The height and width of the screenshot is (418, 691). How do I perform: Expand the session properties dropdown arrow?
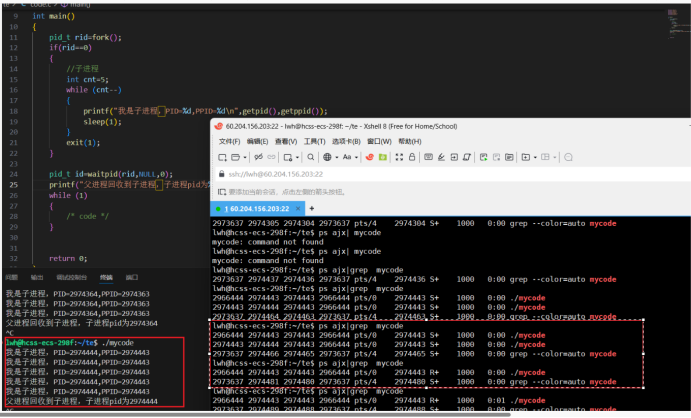point(297,157)
